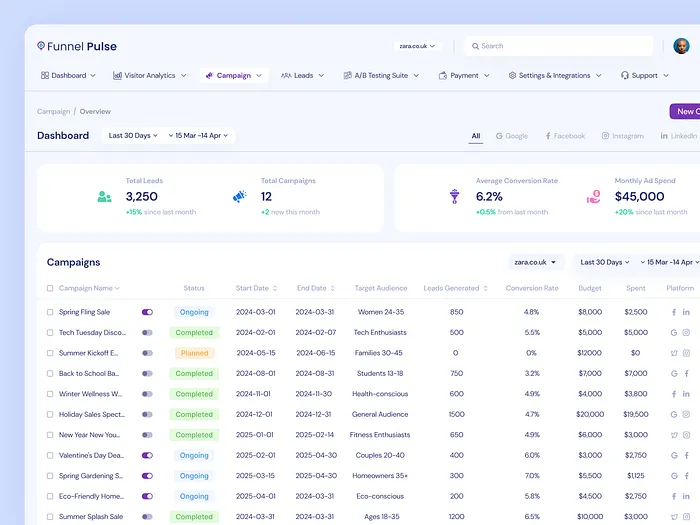Turn off the Spring Gardening toggle
This screenshot has height=525, width=700.
tap(147, 476)
